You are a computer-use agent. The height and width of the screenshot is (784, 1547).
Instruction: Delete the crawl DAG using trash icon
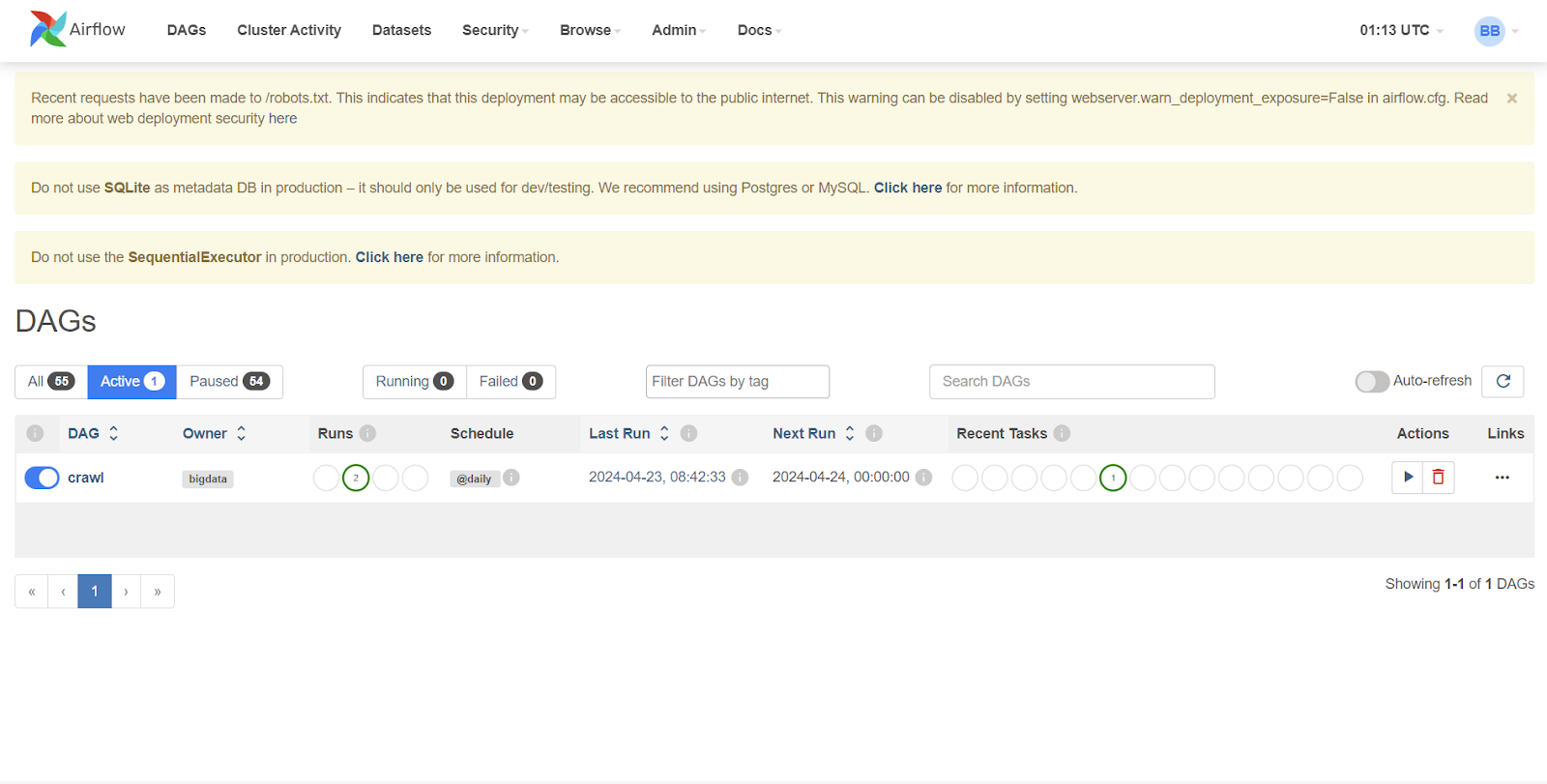[1438, 477]
